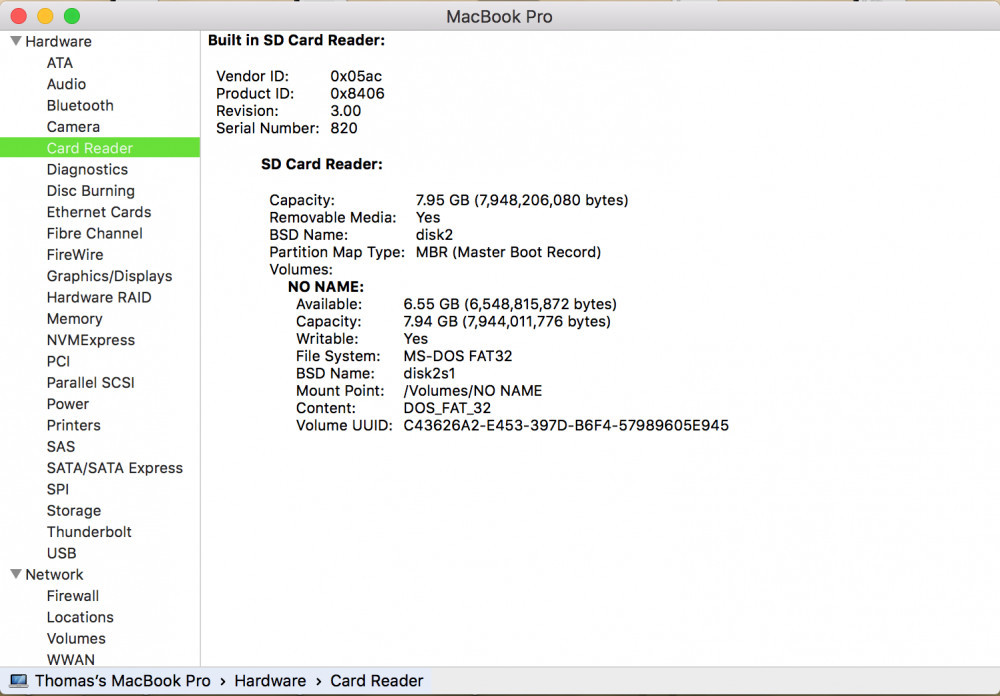View Storage information
Image resolution: width=1000 pixels, height=696 pixels.
pyautogui.click(x=73, y=511)
